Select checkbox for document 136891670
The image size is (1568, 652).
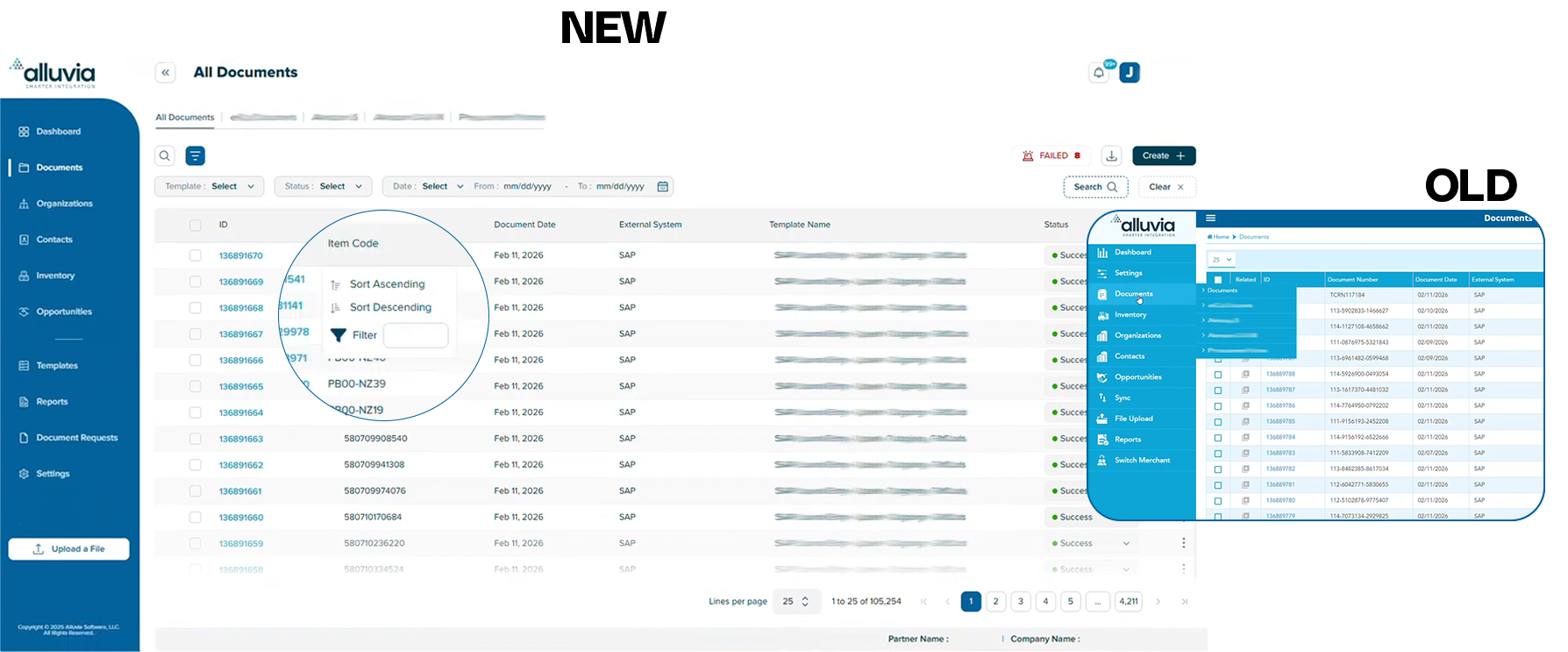[x=195, y=255]
